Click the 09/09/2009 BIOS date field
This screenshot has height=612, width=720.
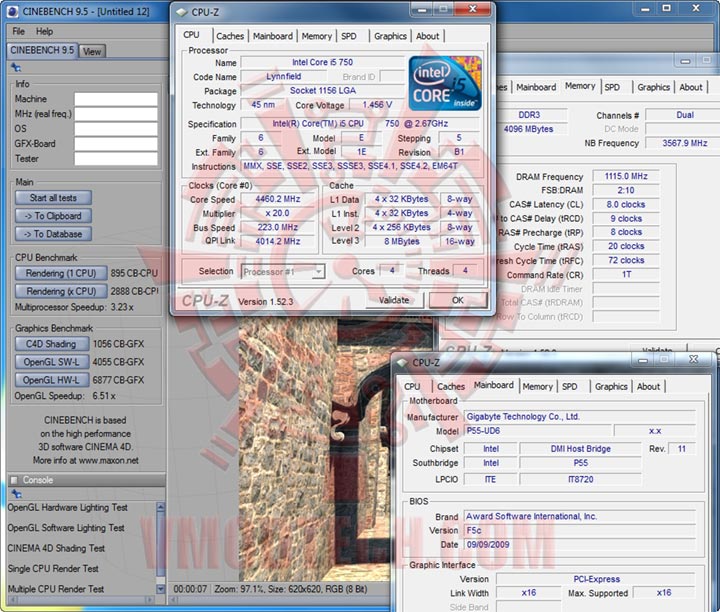point(579,545)
